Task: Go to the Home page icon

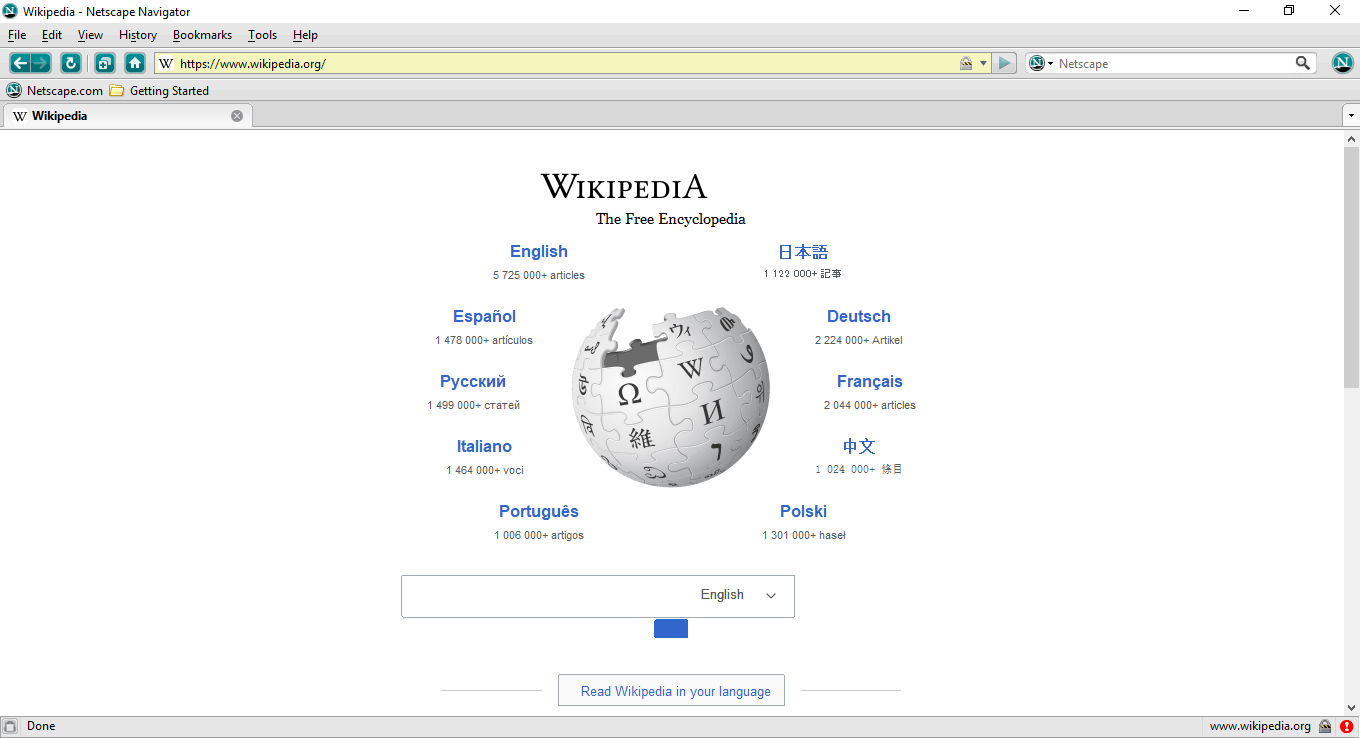Action: point(135,63)
